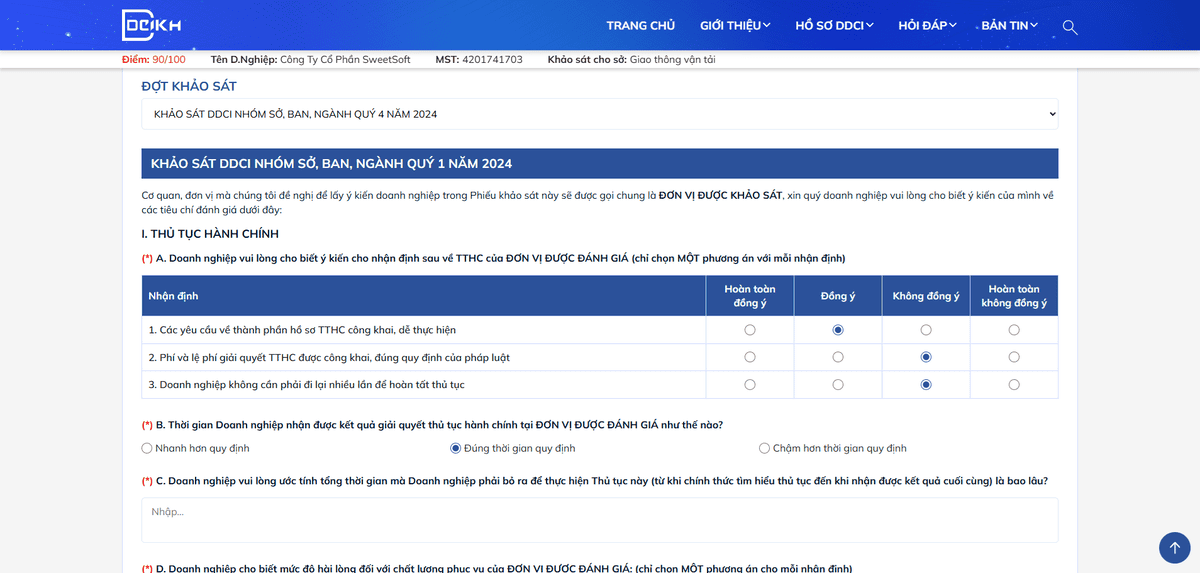Open the ĐỢT KHẢO SÁT survey dropdown
The width and height of the screenshot is (1200, 573).
pyautogui.click(x=600, y=114)
